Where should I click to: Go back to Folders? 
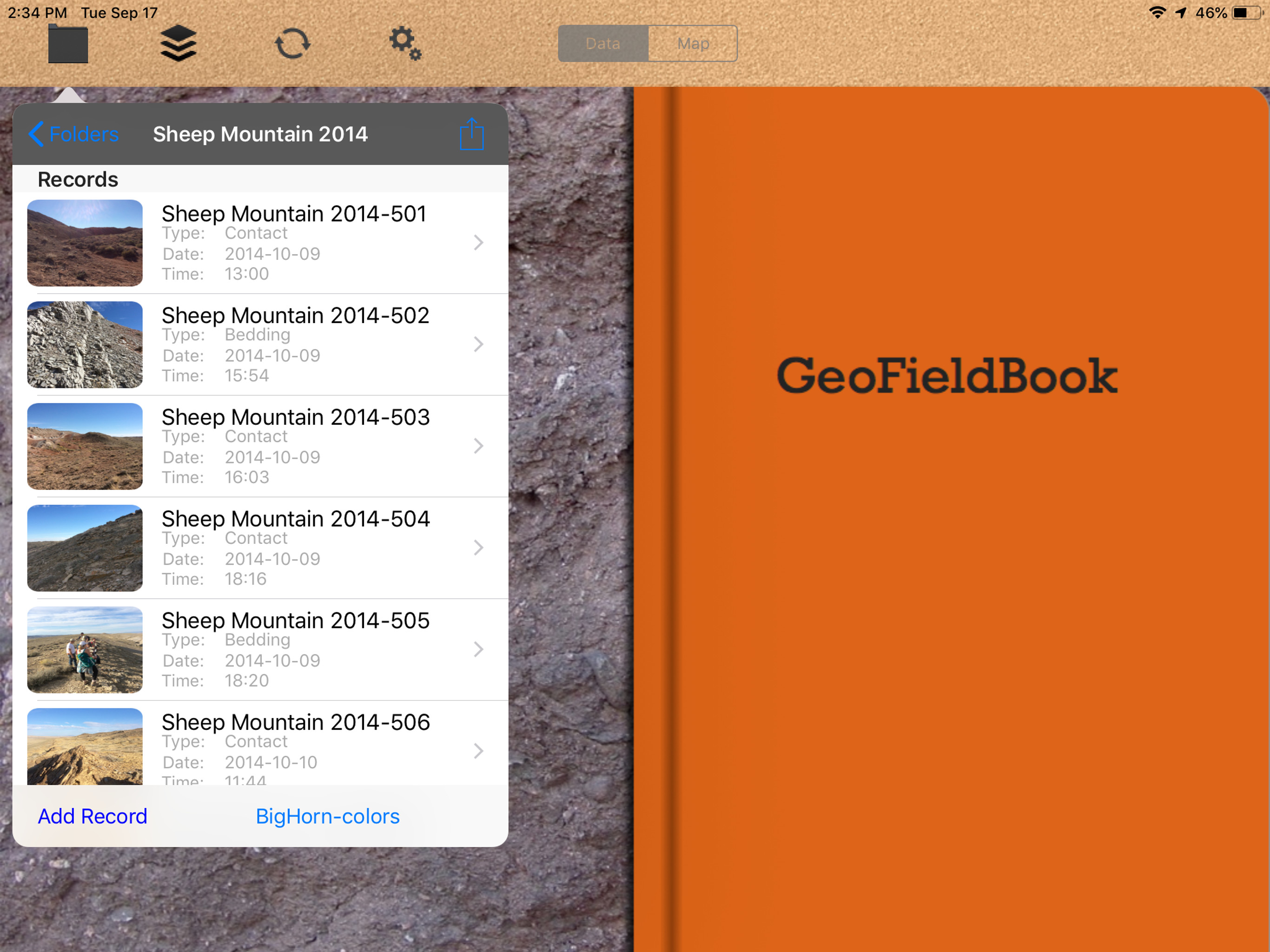[x=73, y=134]
